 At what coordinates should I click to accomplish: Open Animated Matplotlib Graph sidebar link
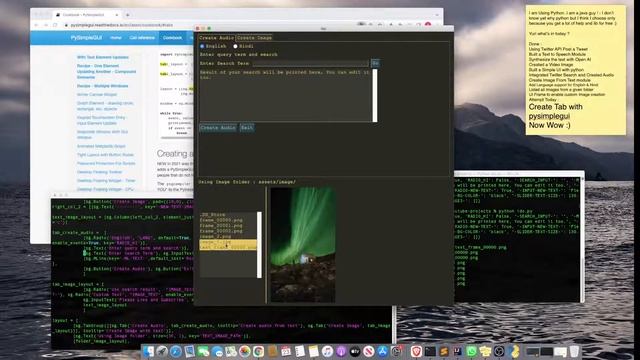[101, 146]
